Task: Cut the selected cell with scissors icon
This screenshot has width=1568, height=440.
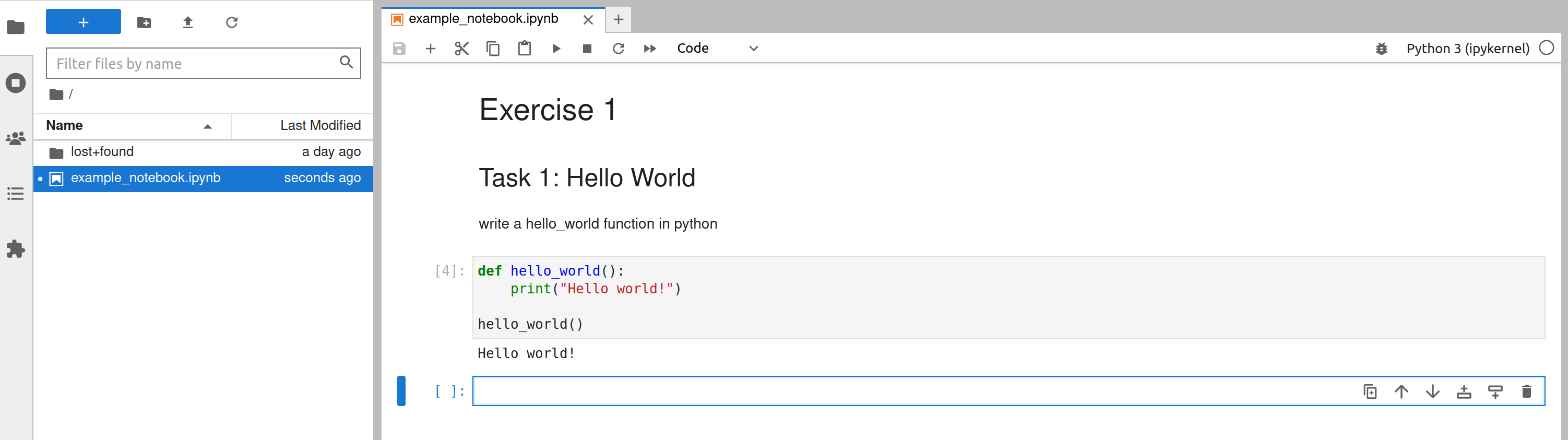Action: [x=462, y=49]
